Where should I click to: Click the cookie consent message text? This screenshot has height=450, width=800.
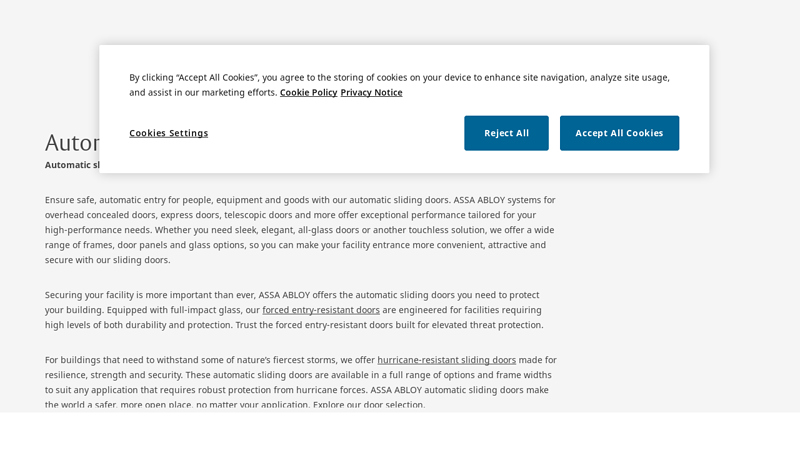(399, 78)
